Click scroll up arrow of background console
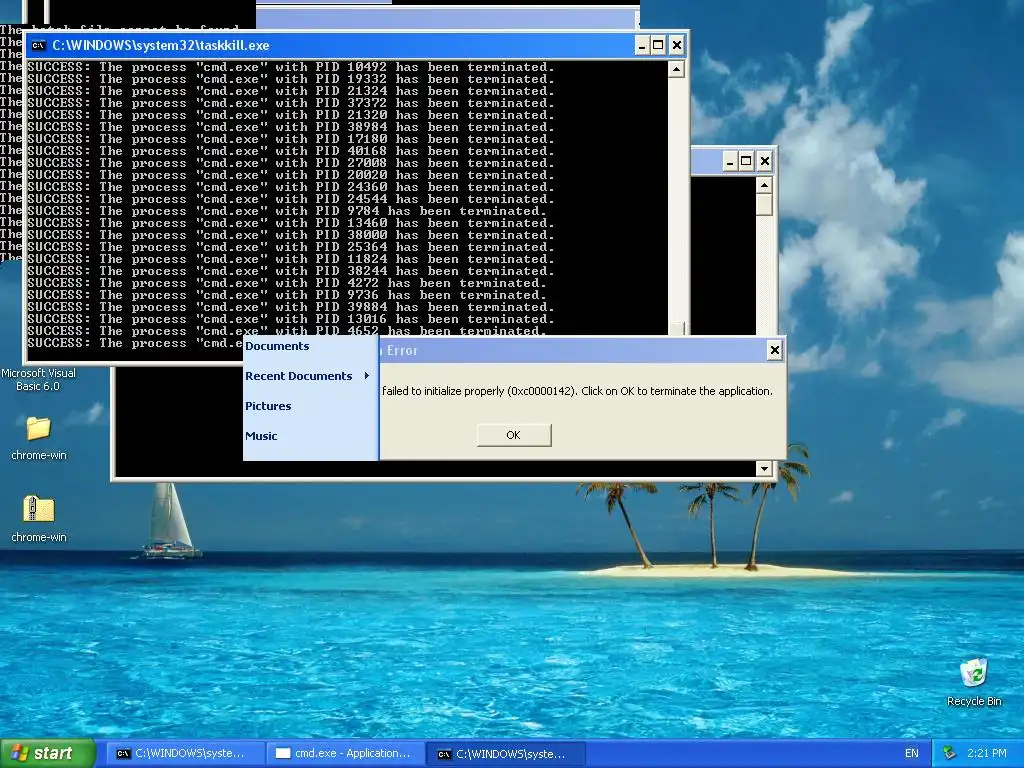 coord(764,185)
